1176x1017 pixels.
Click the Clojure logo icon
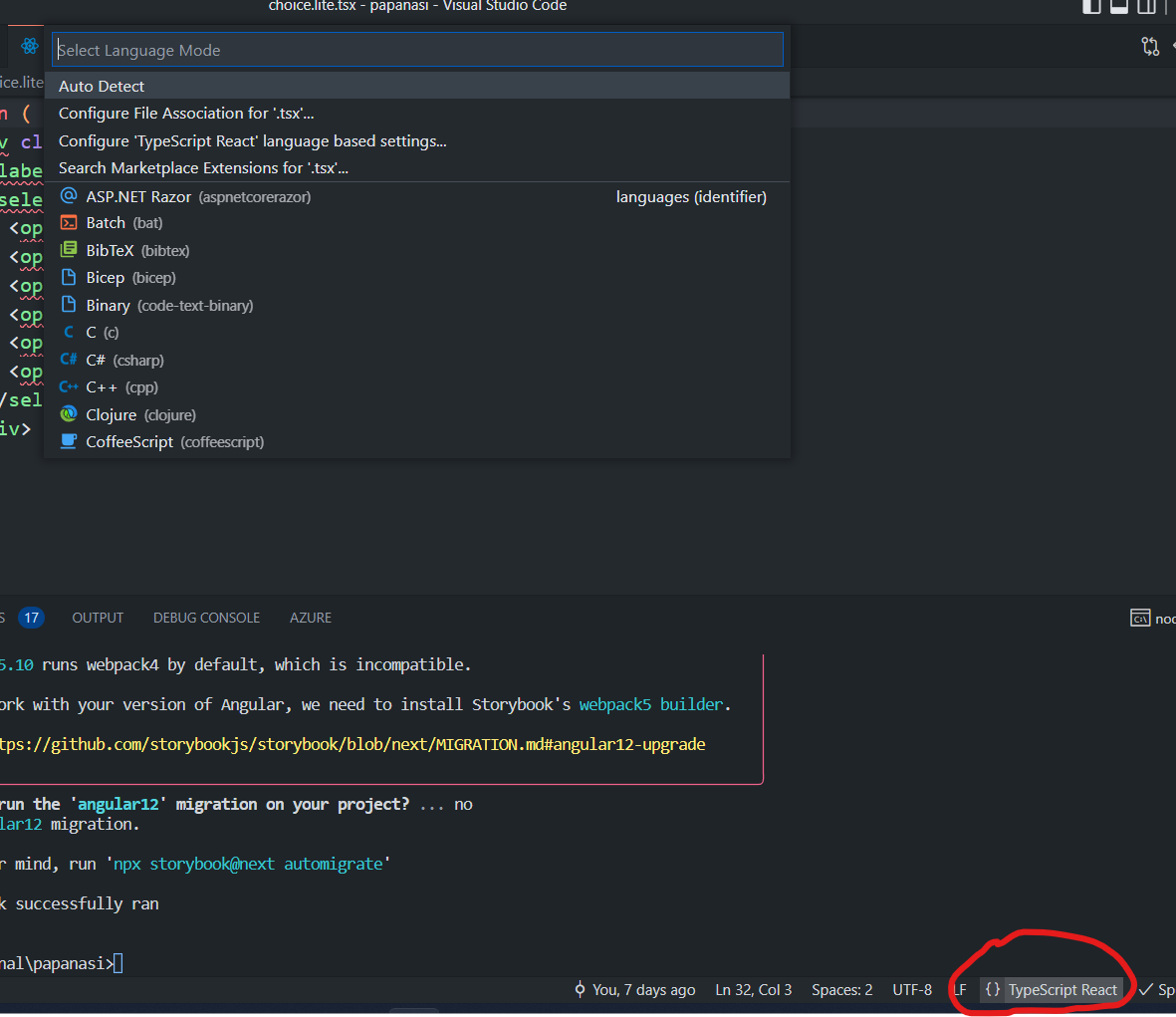pyautogui.click(x=69, y=414)
